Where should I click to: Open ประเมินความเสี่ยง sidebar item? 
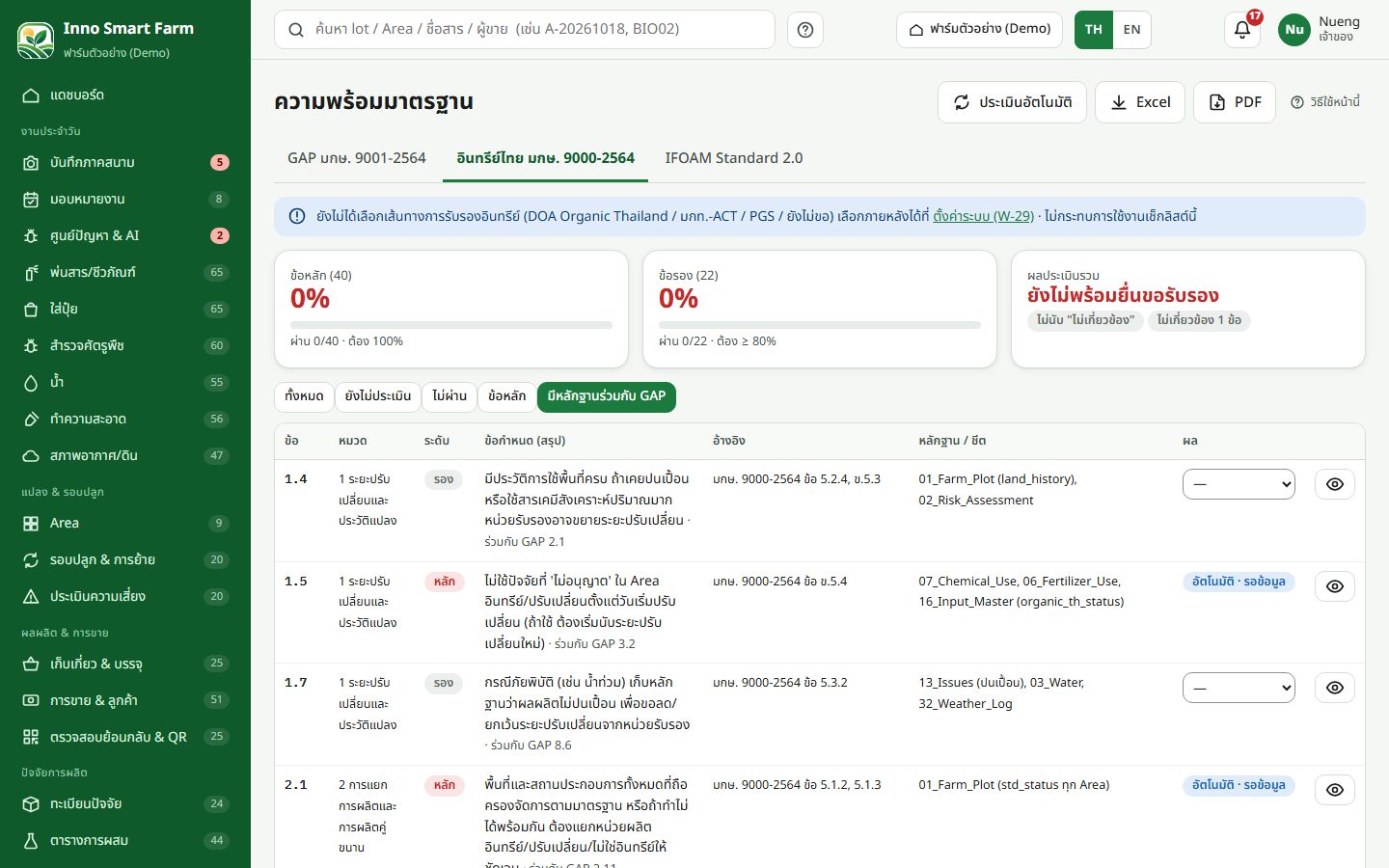tap(125, 597)
